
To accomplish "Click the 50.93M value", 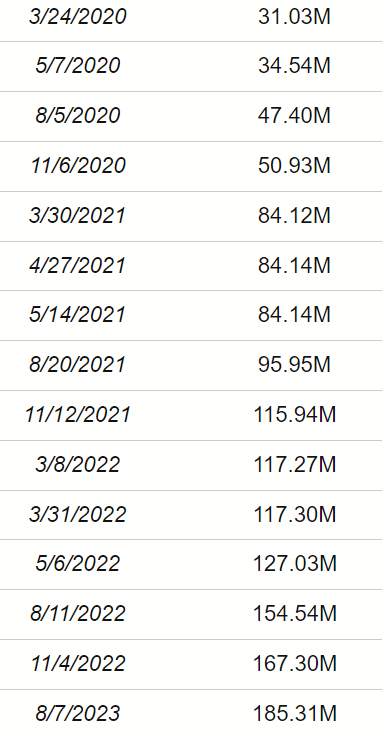I will point(294,165).
